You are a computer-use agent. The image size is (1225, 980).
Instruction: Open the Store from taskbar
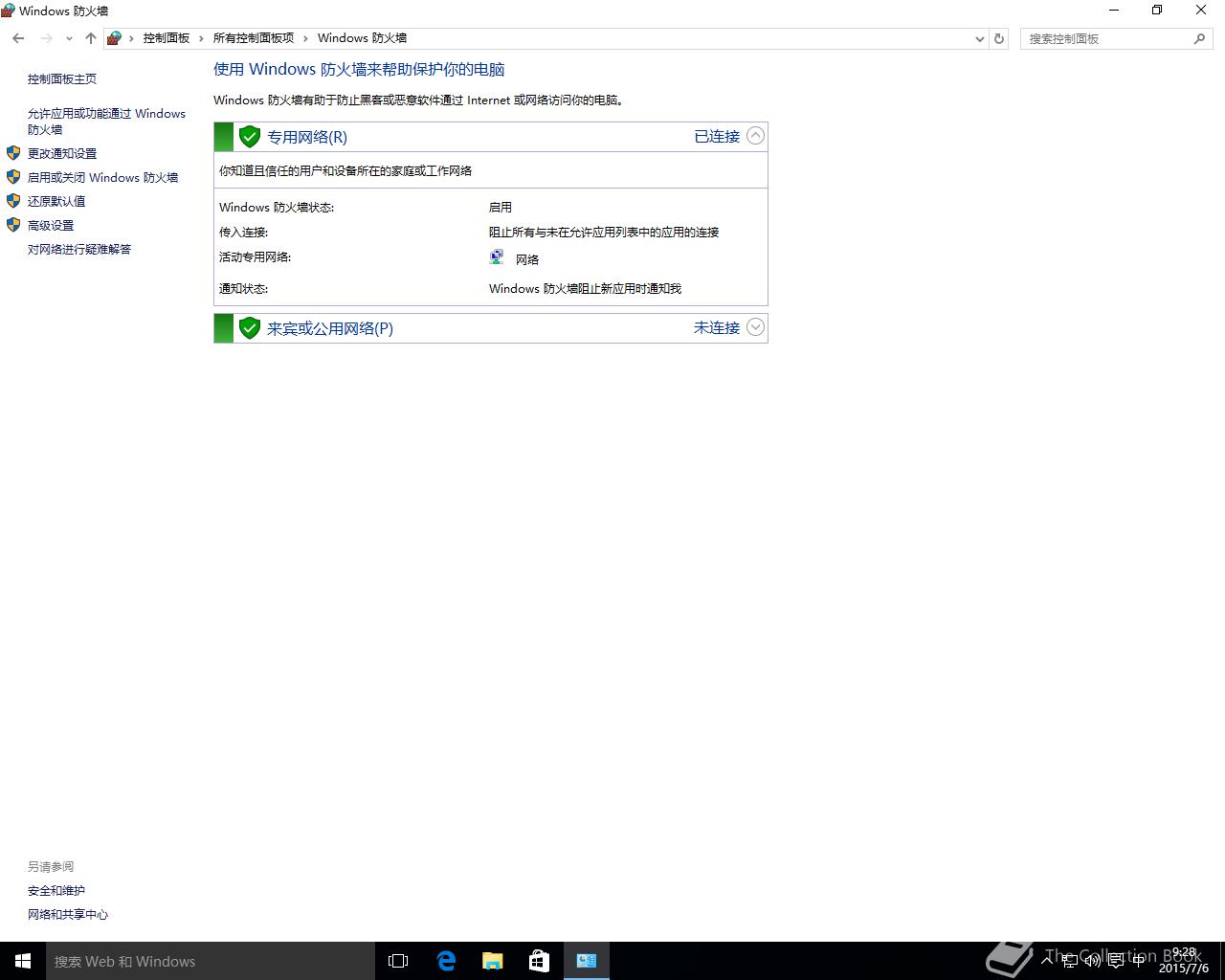pos(540,961)
